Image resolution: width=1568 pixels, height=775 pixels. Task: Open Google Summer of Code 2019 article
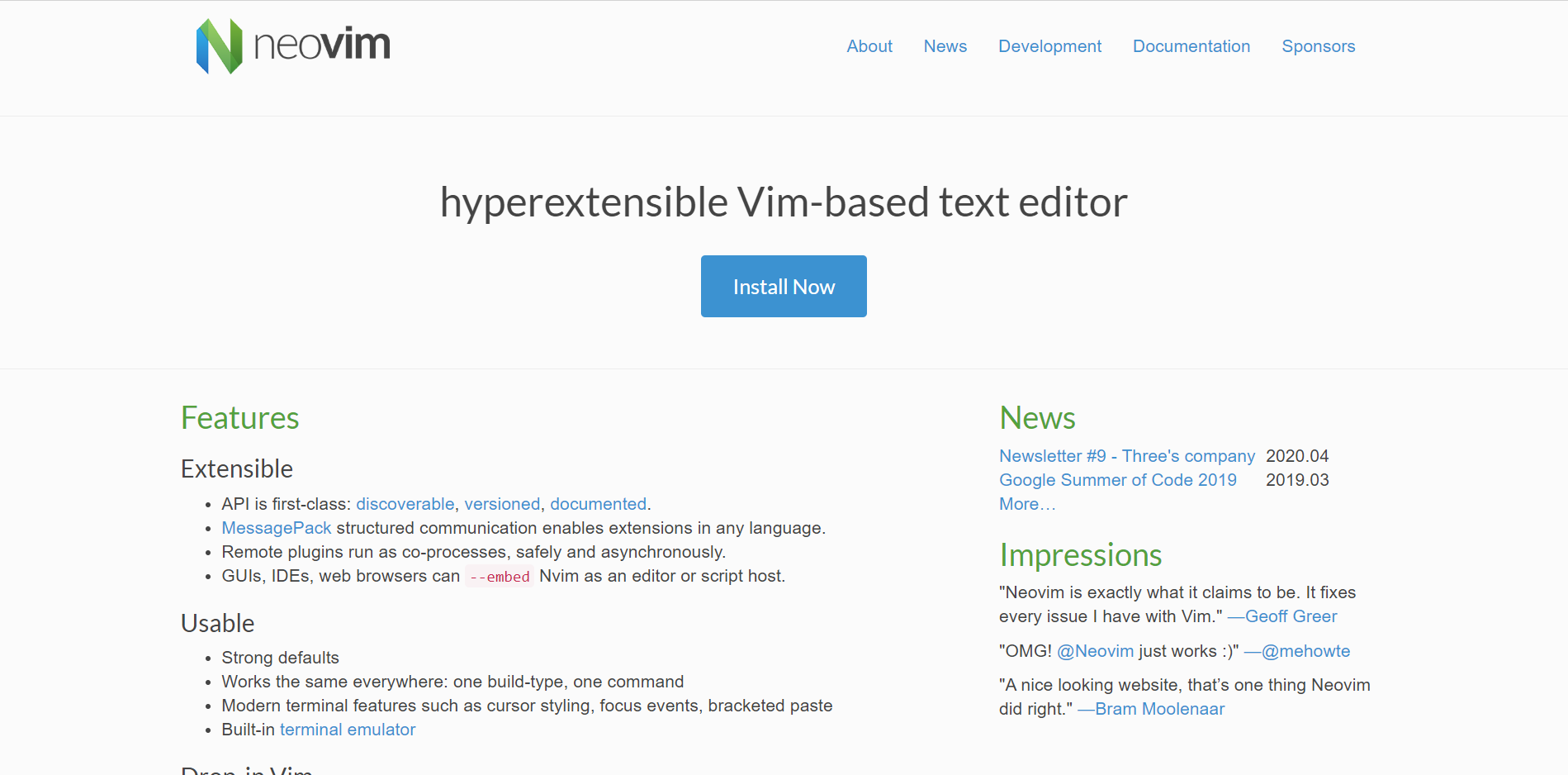click(1117, 480)
